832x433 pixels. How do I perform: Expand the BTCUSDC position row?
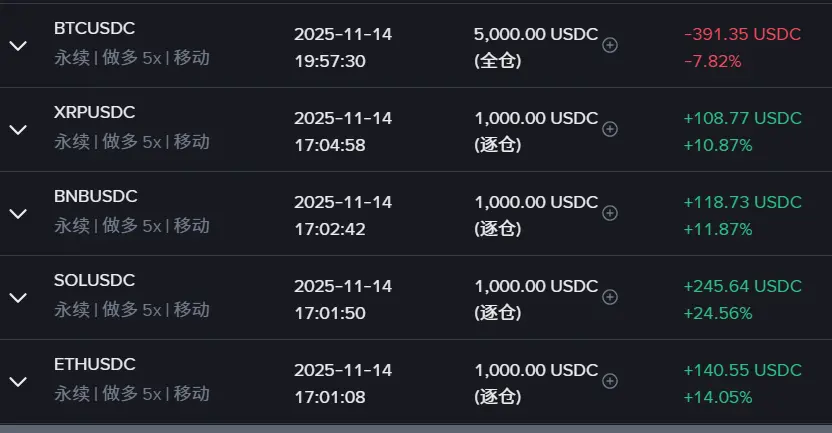coord(18,46)
